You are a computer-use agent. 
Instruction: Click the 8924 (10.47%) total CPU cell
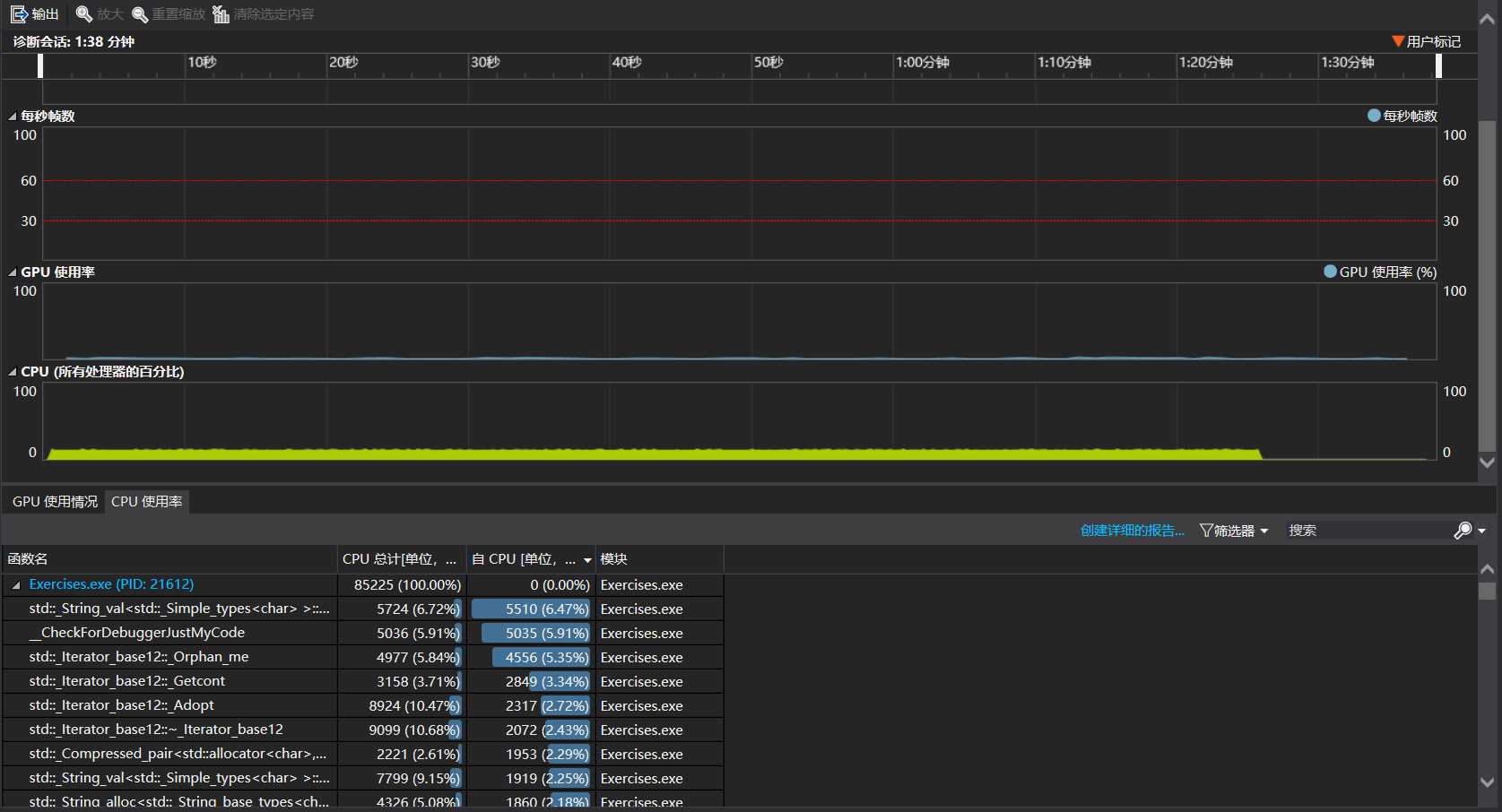402,705
